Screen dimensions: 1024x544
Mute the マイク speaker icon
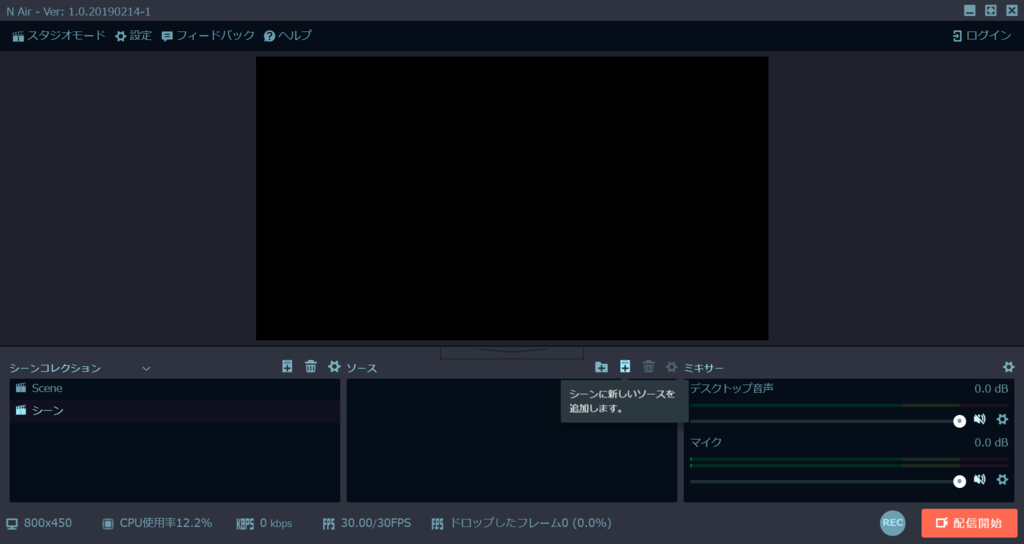pyautogui.click(x=980, y=479)
